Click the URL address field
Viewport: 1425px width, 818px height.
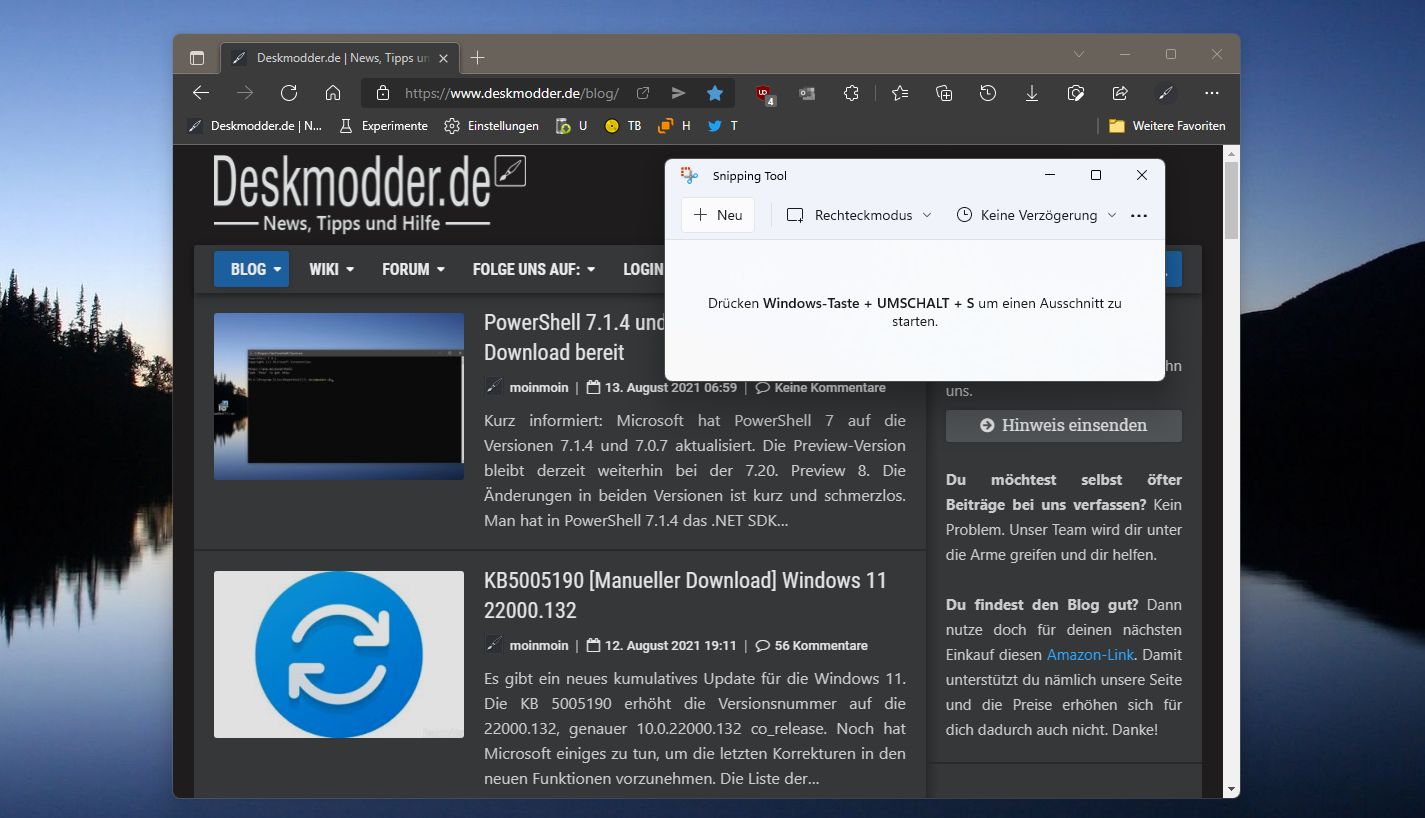point(512,93)
